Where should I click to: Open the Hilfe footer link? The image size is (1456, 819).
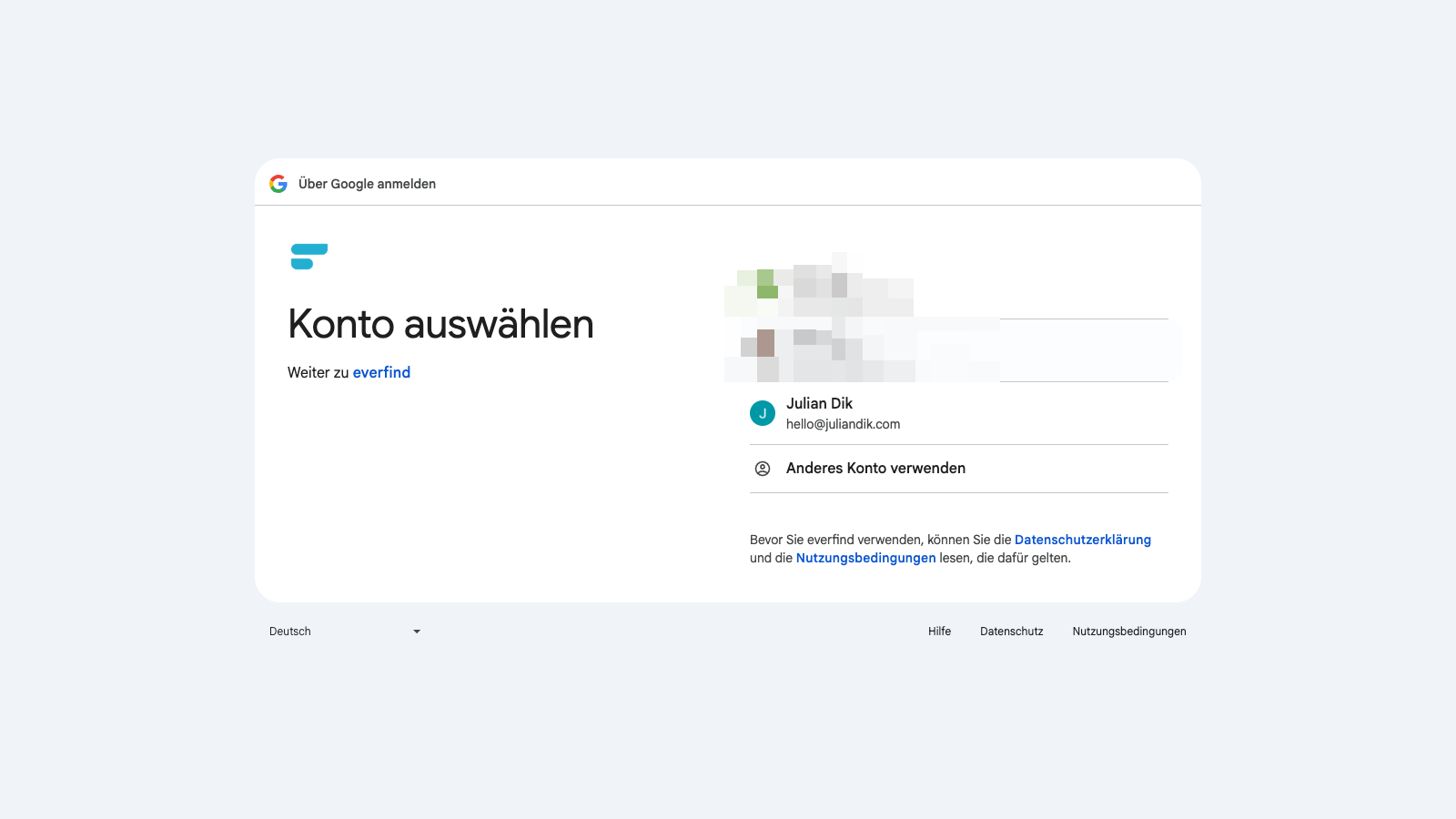(x=939, y=632)
